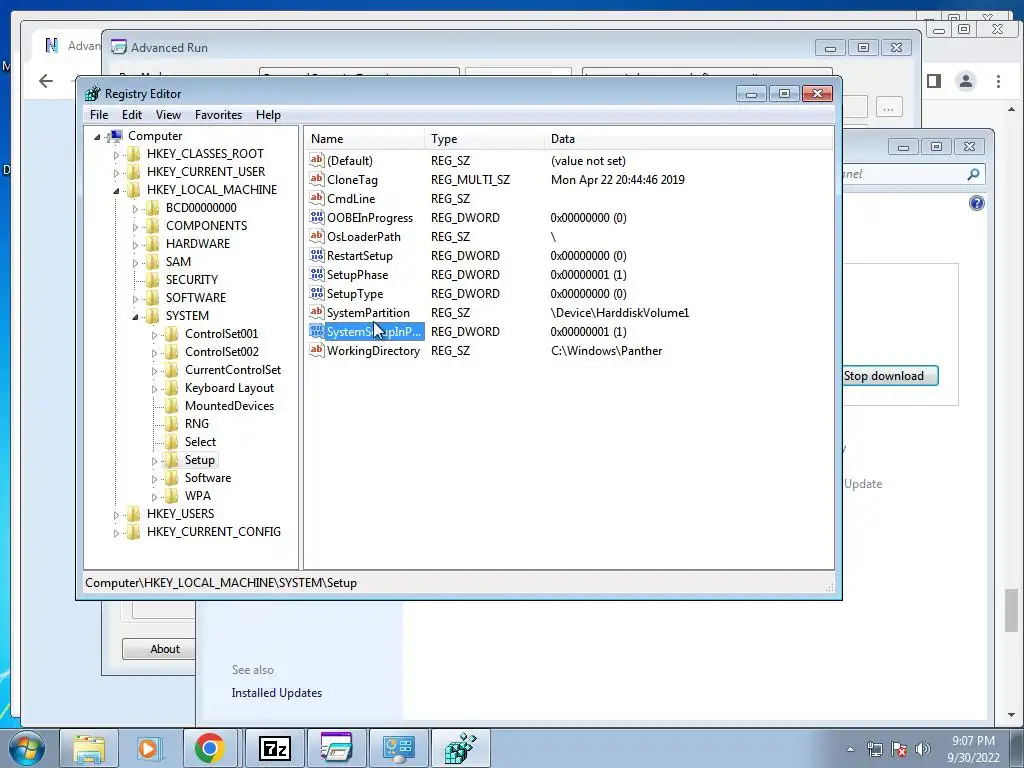This screenshot has height=768, width=1024.
Task: Select the SystemSetupInProgress value name
Action: tap(374, 332)
